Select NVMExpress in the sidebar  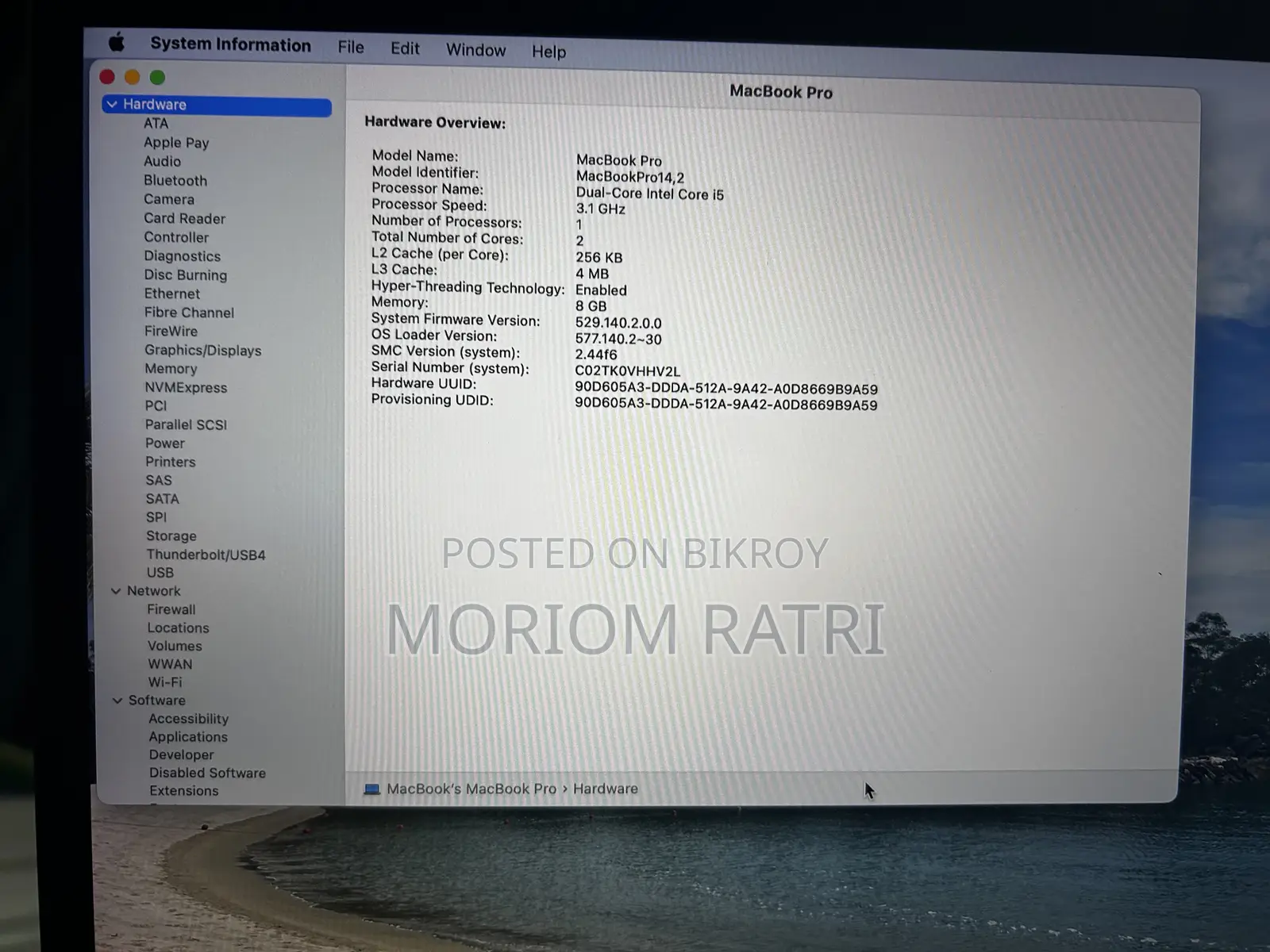[186, 388]
